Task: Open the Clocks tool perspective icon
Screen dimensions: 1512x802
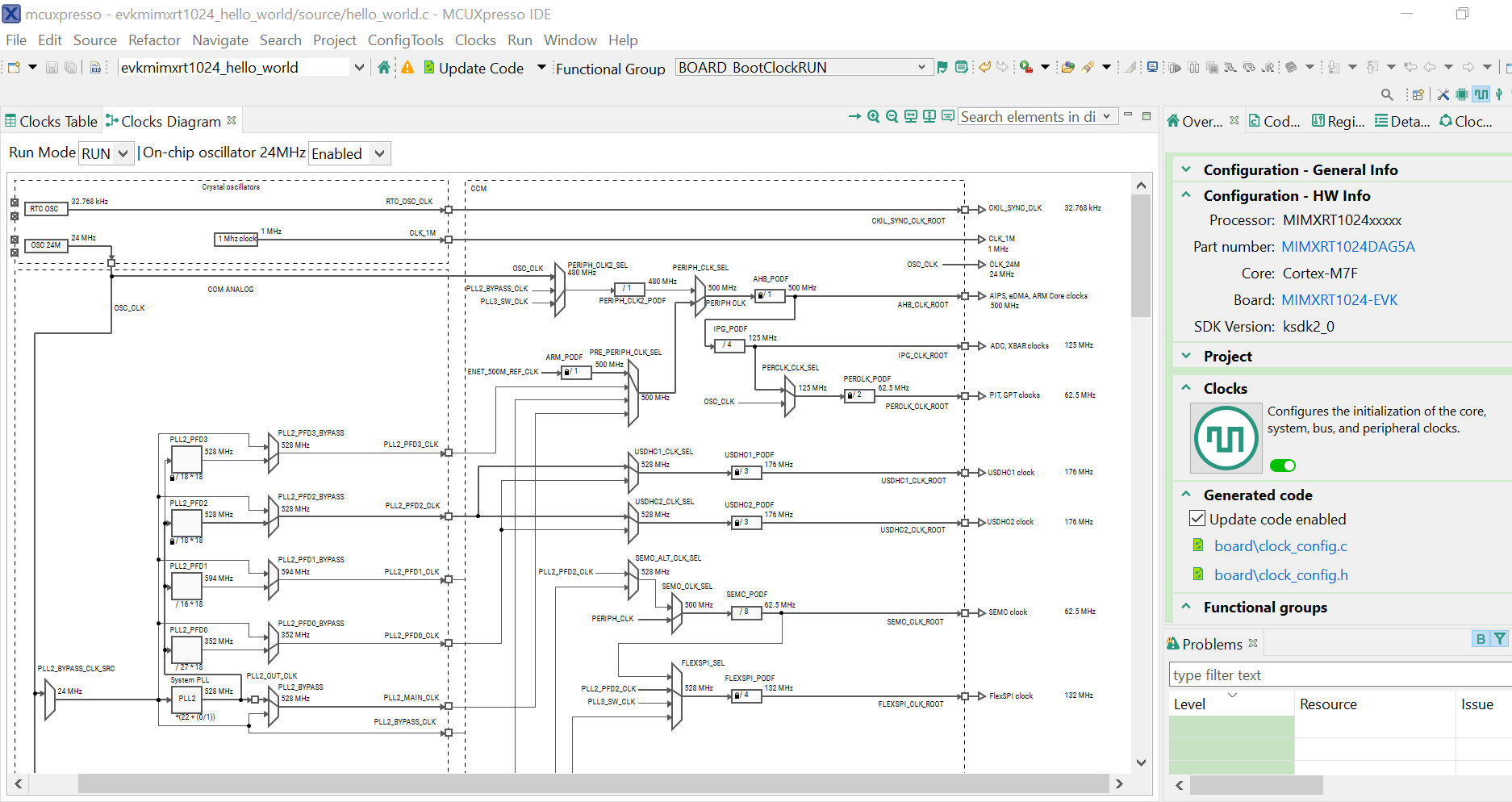Action: tap(1481, 94)
